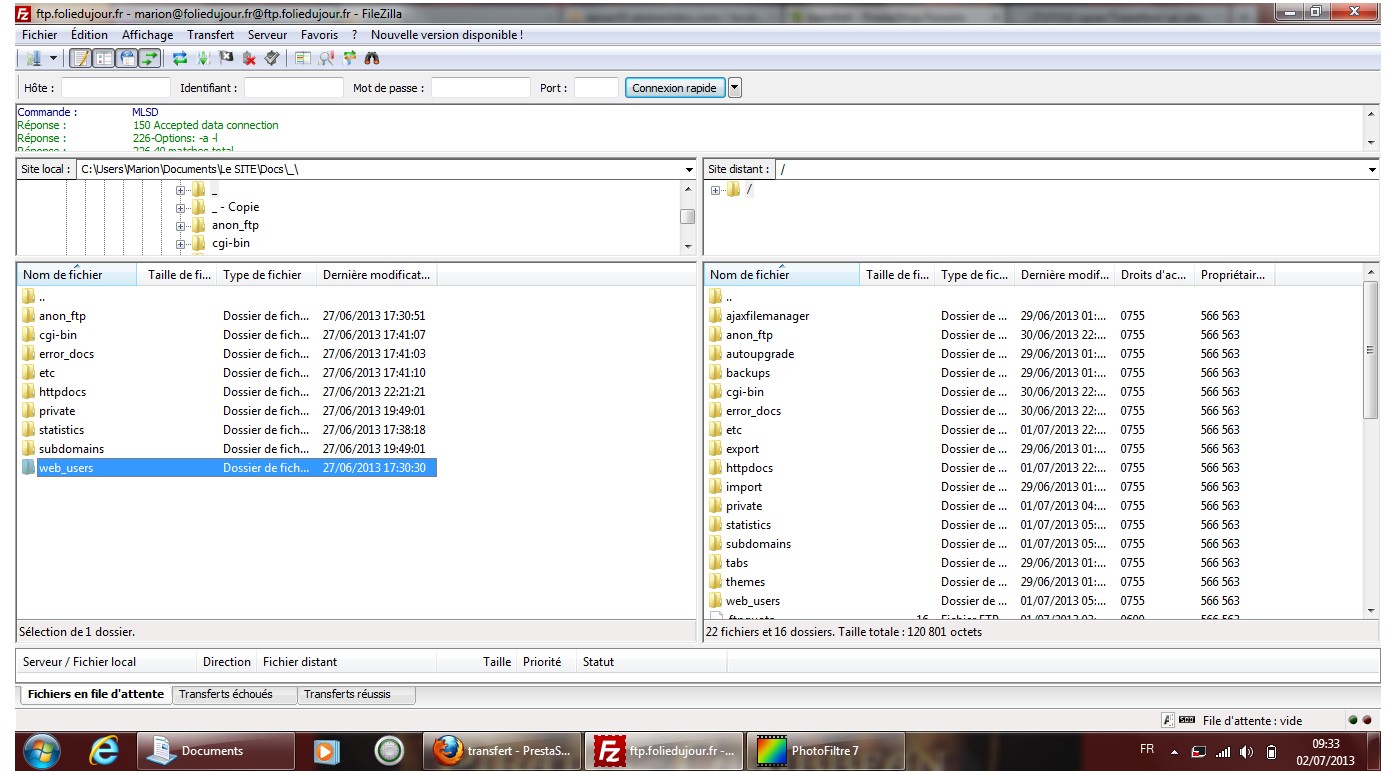Toggle processing of the transfer queue
This screenshot has width=1400, height=774.
click(203, 58)
